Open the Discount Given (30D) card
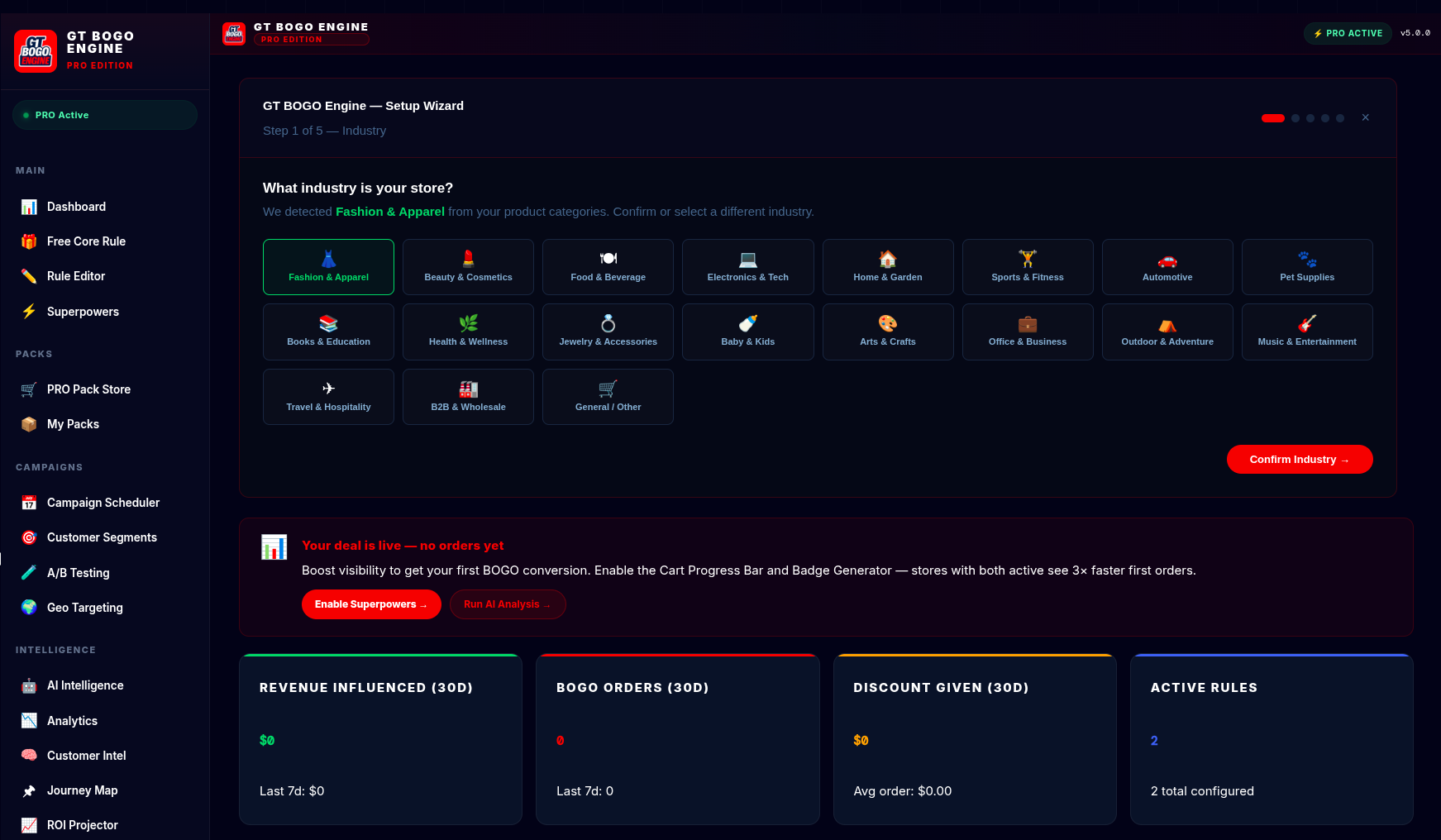The image size is (1441, 840). (975, 739)
